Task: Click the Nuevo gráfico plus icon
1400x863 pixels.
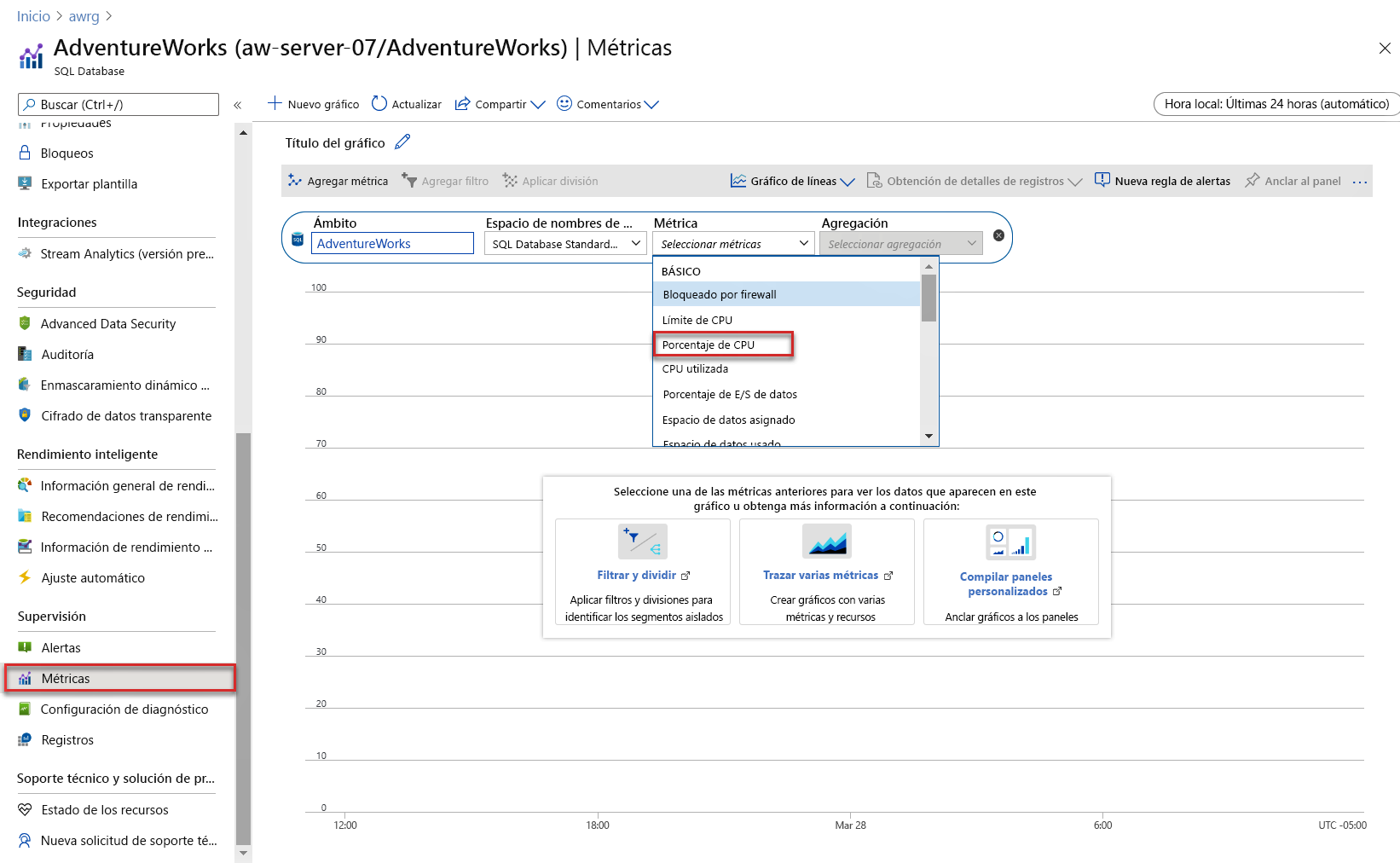Action: click(x=275, y=103)
